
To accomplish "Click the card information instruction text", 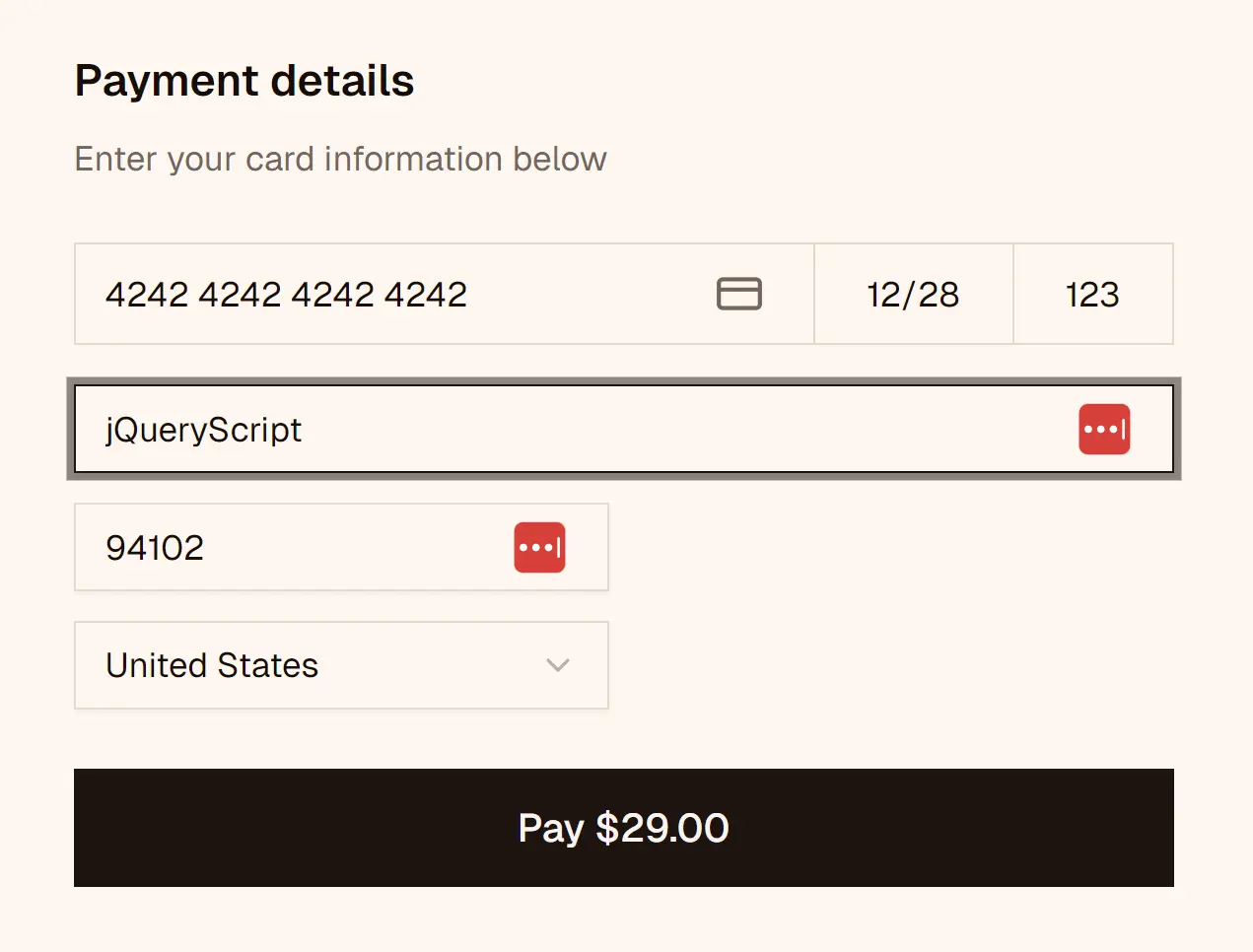I will (x=340, y=159).
